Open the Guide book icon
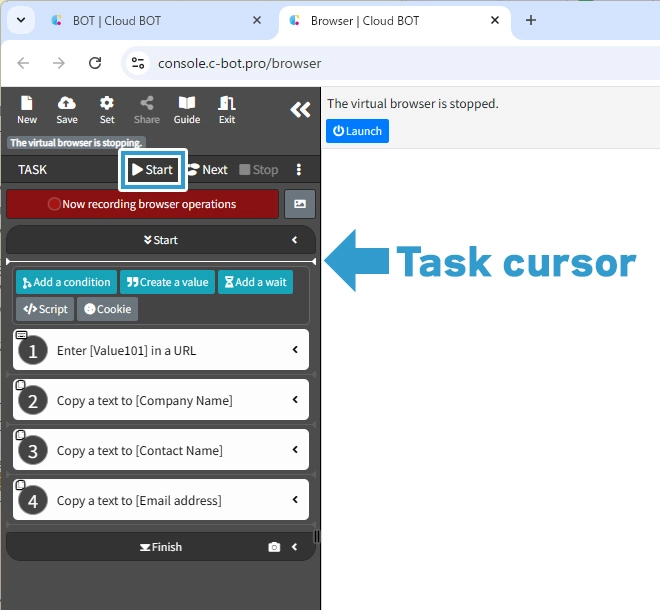 click(187, 109)
